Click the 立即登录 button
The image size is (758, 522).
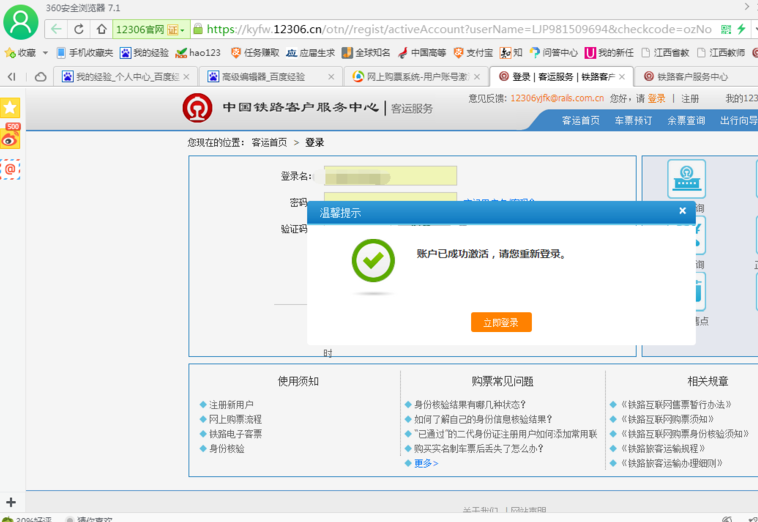pos(501,322)
